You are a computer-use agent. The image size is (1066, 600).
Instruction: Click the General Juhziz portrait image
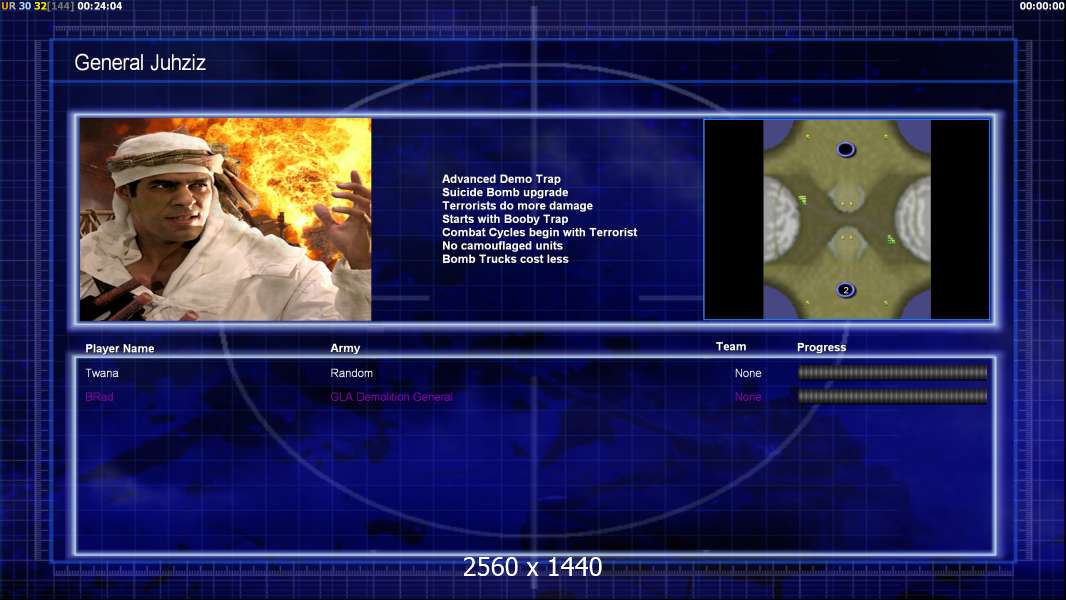225,219
